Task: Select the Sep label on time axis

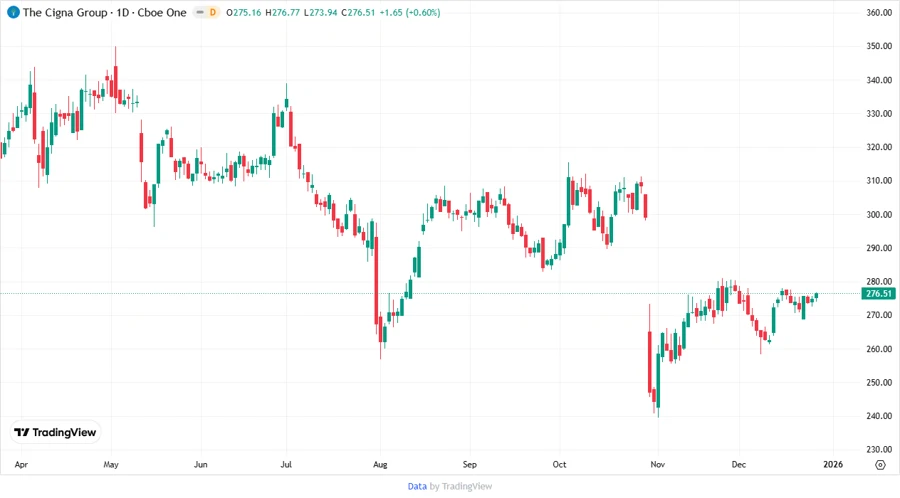Action: tap(470, 464)
